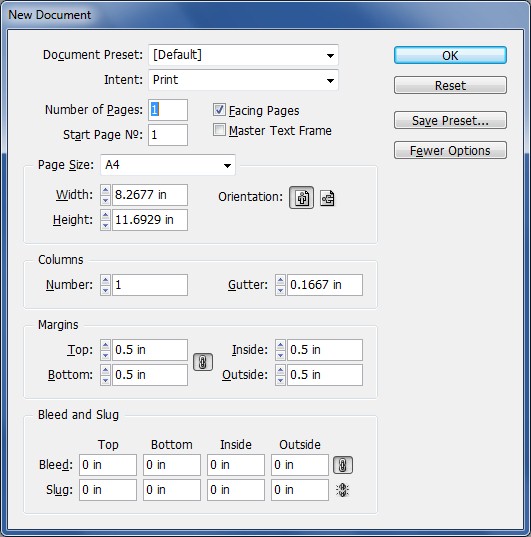Select portrait orientation icon
This screenshot has height=537, width=531.
301,198
